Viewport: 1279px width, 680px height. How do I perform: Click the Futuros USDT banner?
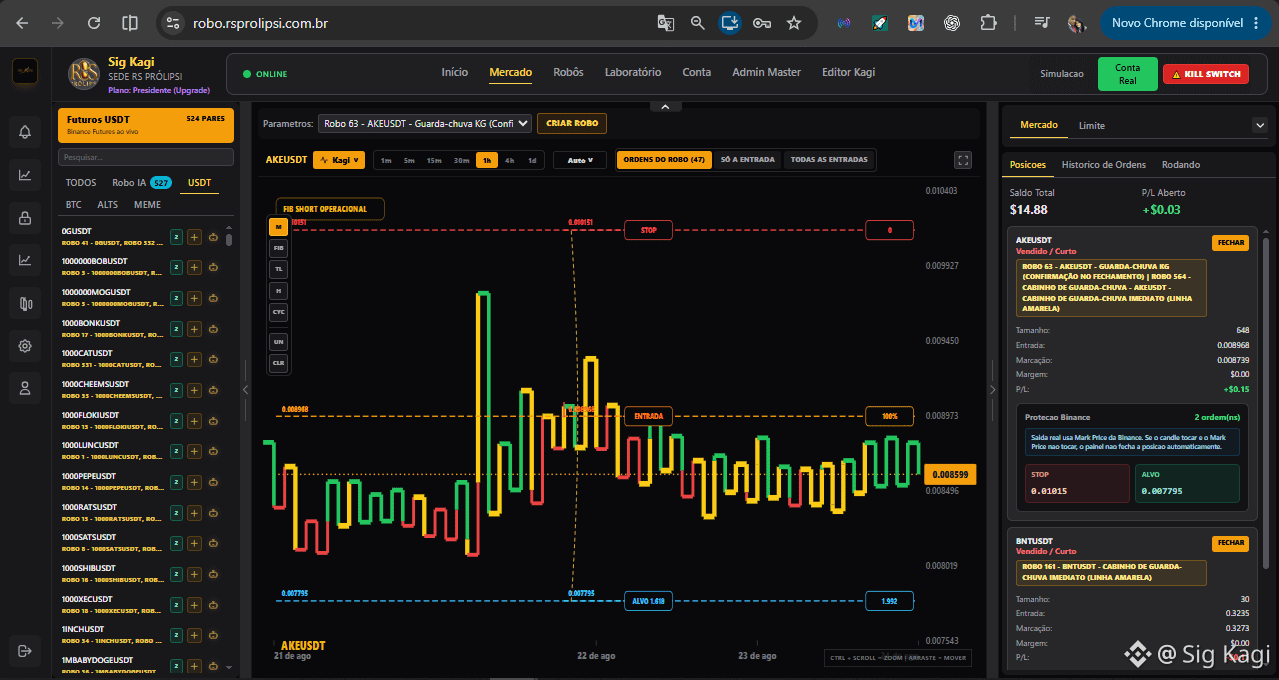[146, 124]
